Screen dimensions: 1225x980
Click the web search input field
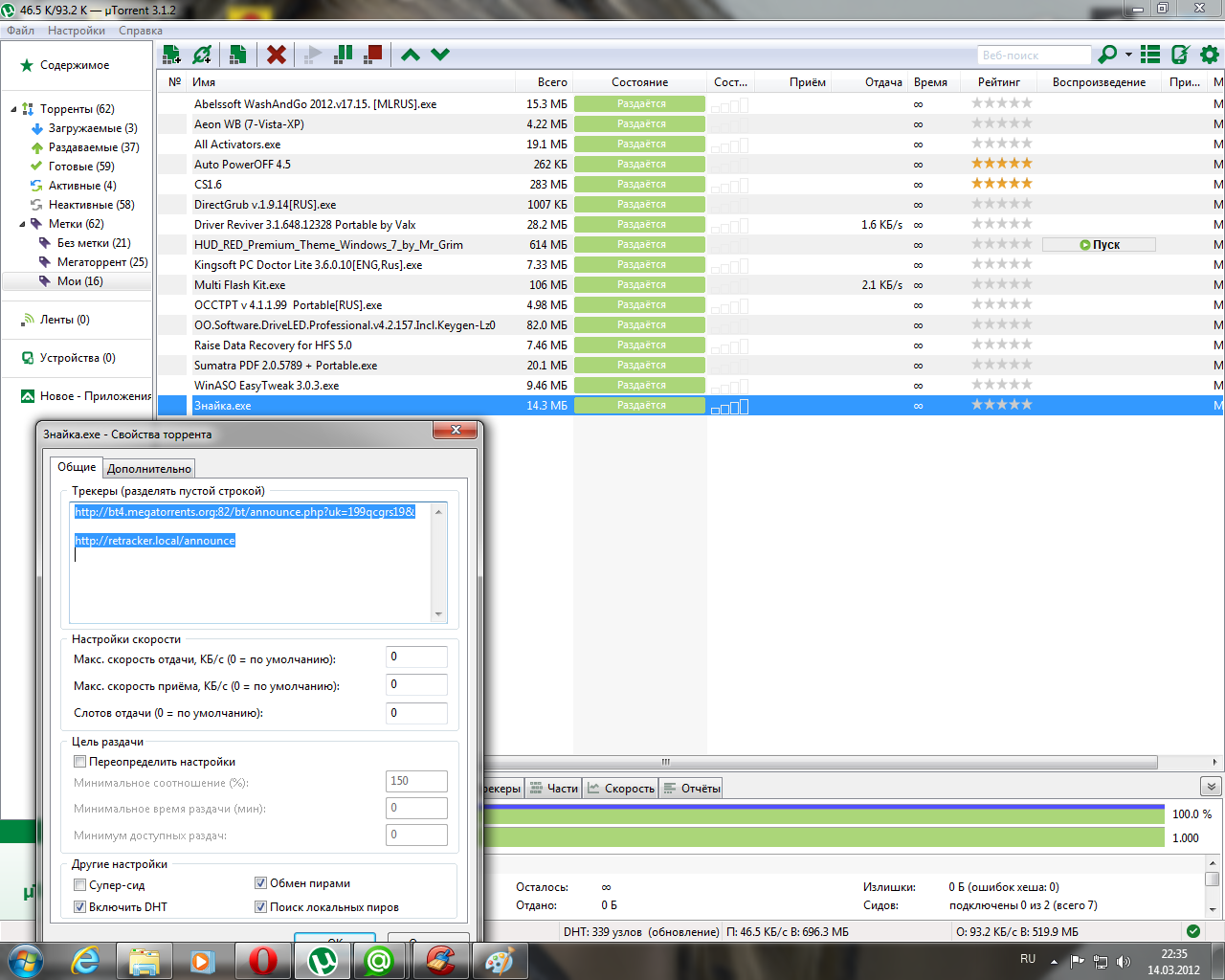pyautogui.click(x=1034, y=56)
